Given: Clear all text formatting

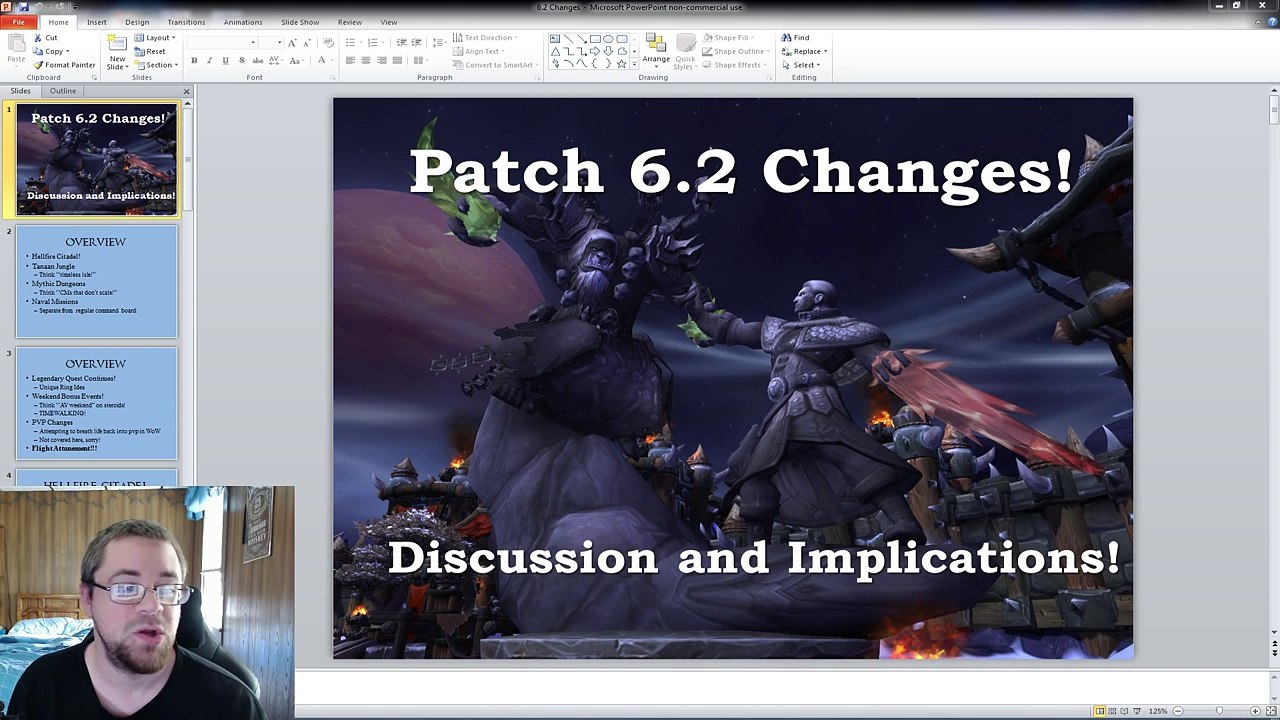Looking at the screenshot, I should click(x=329, y=43).
